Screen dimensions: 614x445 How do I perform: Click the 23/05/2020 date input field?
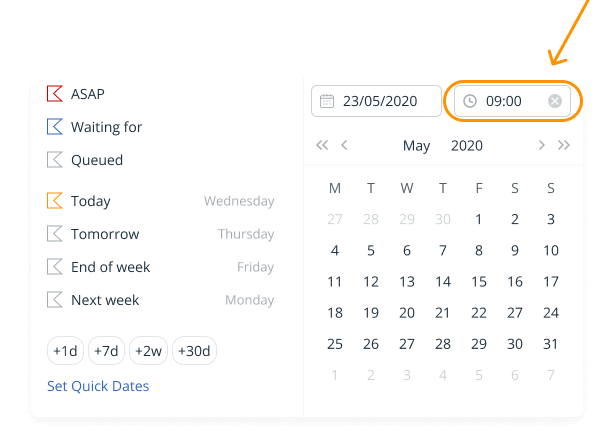click(x=376, y=101)
